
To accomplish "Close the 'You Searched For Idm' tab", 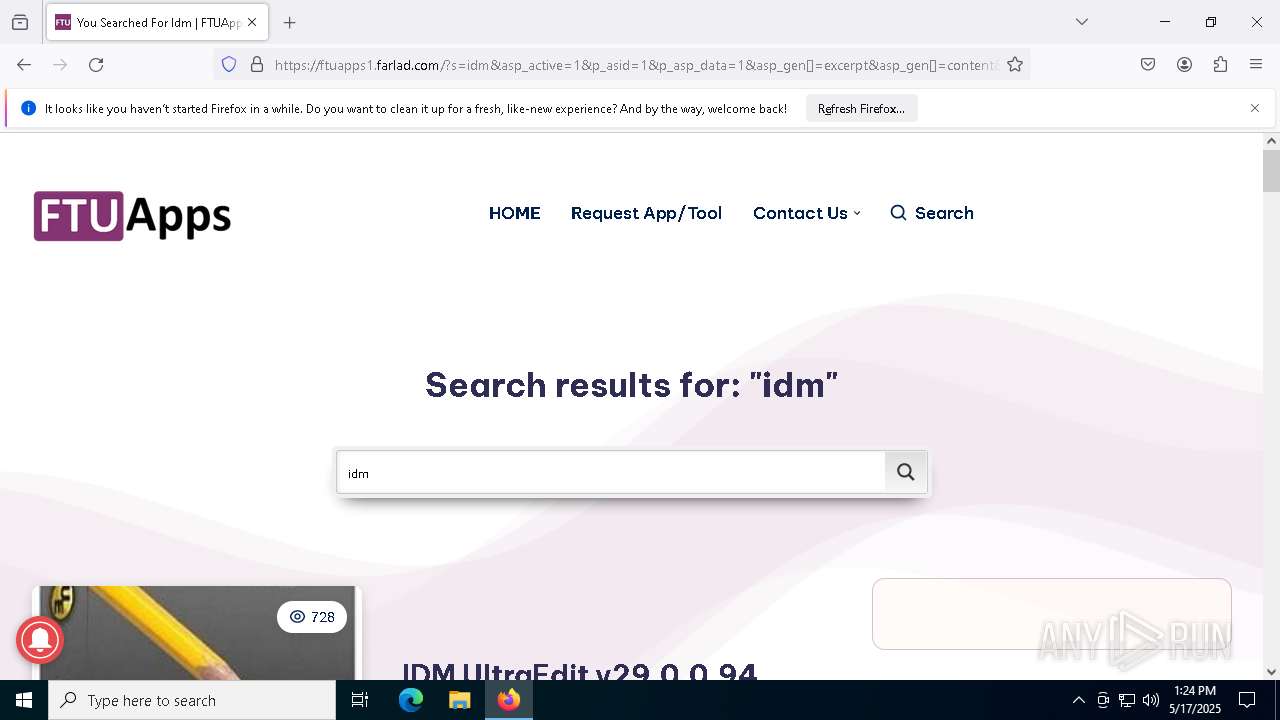I will (x=252, y=22).
